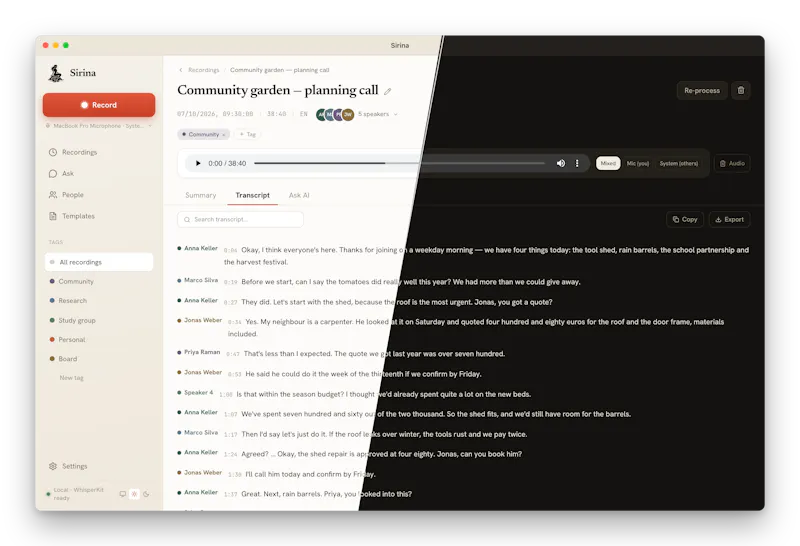Open the MacBook Pro Microphone input dropdown

pyautogui.click(x=98, y=126)
